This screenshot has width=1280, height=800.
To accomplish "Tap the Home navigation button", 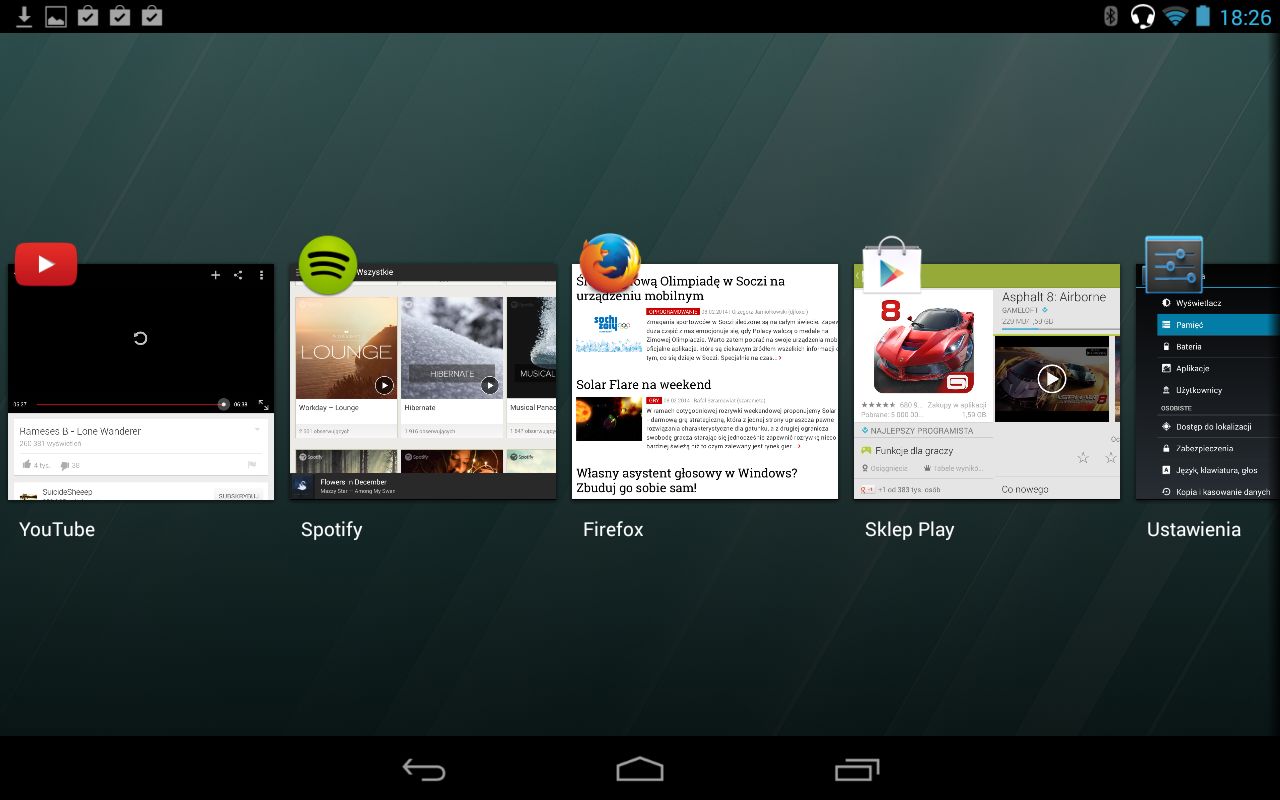I will (640, 769).
